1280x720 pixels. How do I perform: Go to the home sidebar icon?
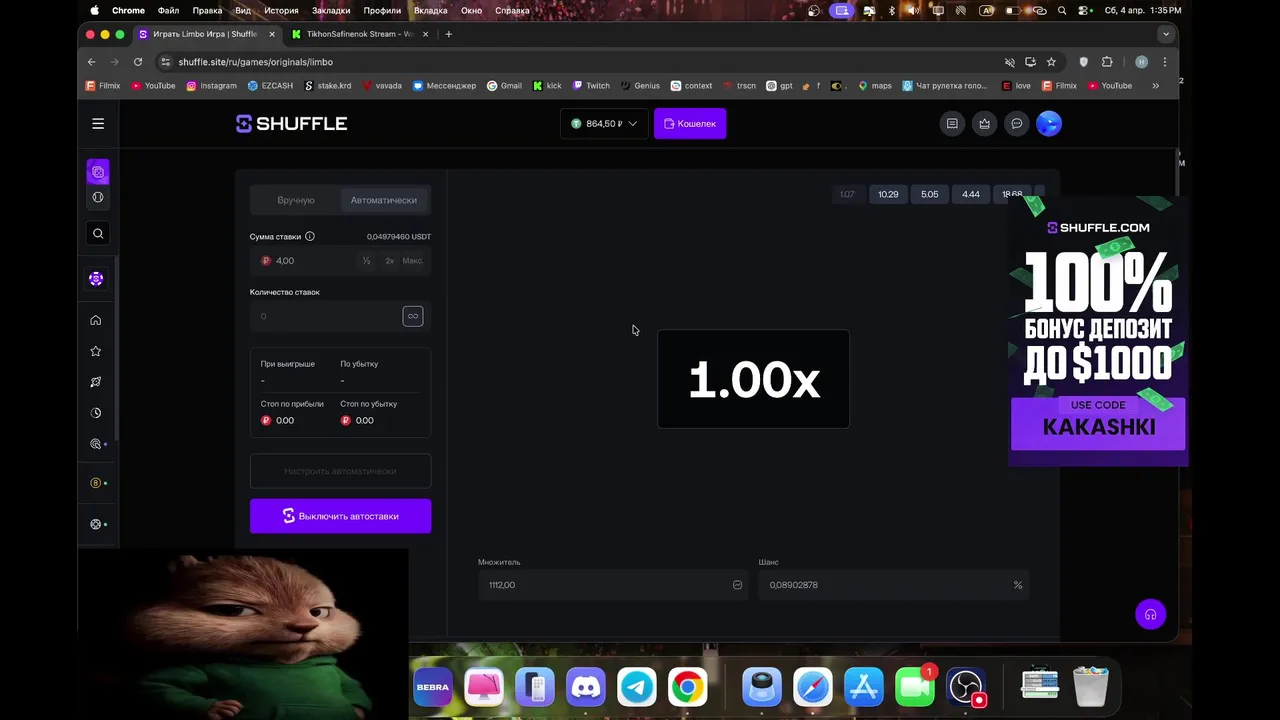coord(96,320)
